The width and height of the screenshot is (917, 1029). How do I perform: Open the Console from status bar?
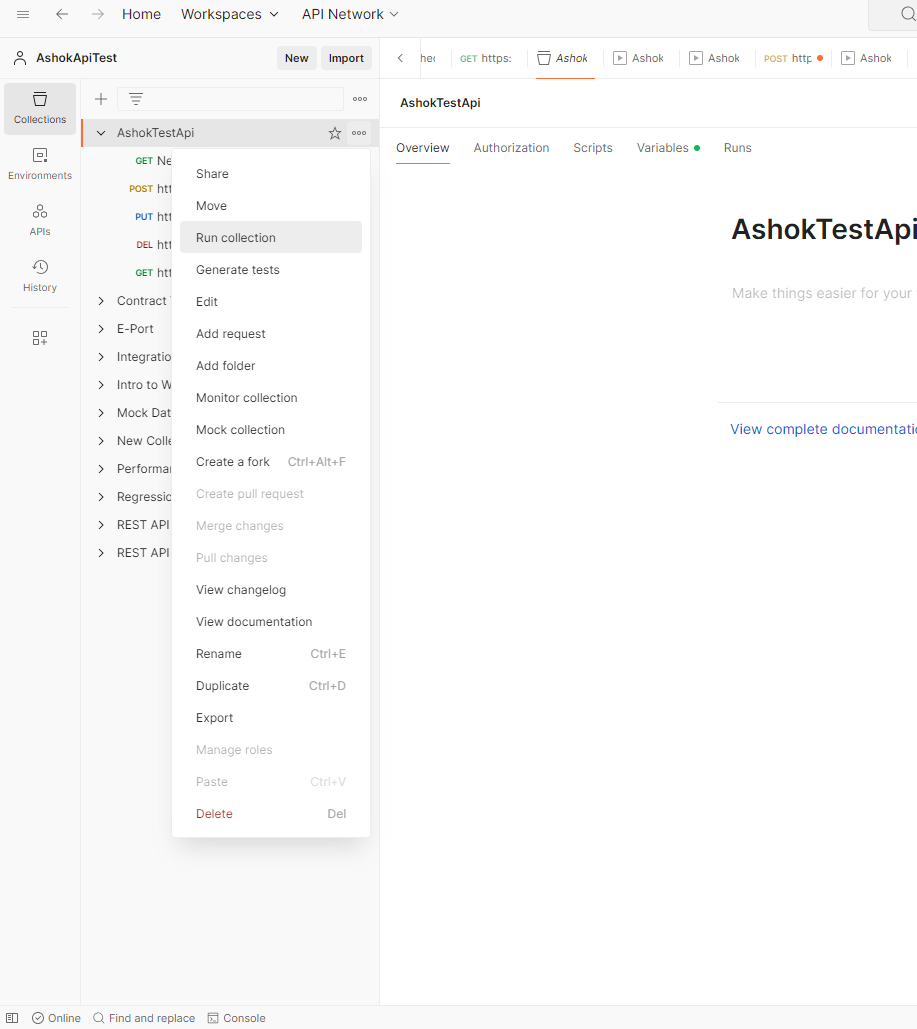pos(236,1018)
